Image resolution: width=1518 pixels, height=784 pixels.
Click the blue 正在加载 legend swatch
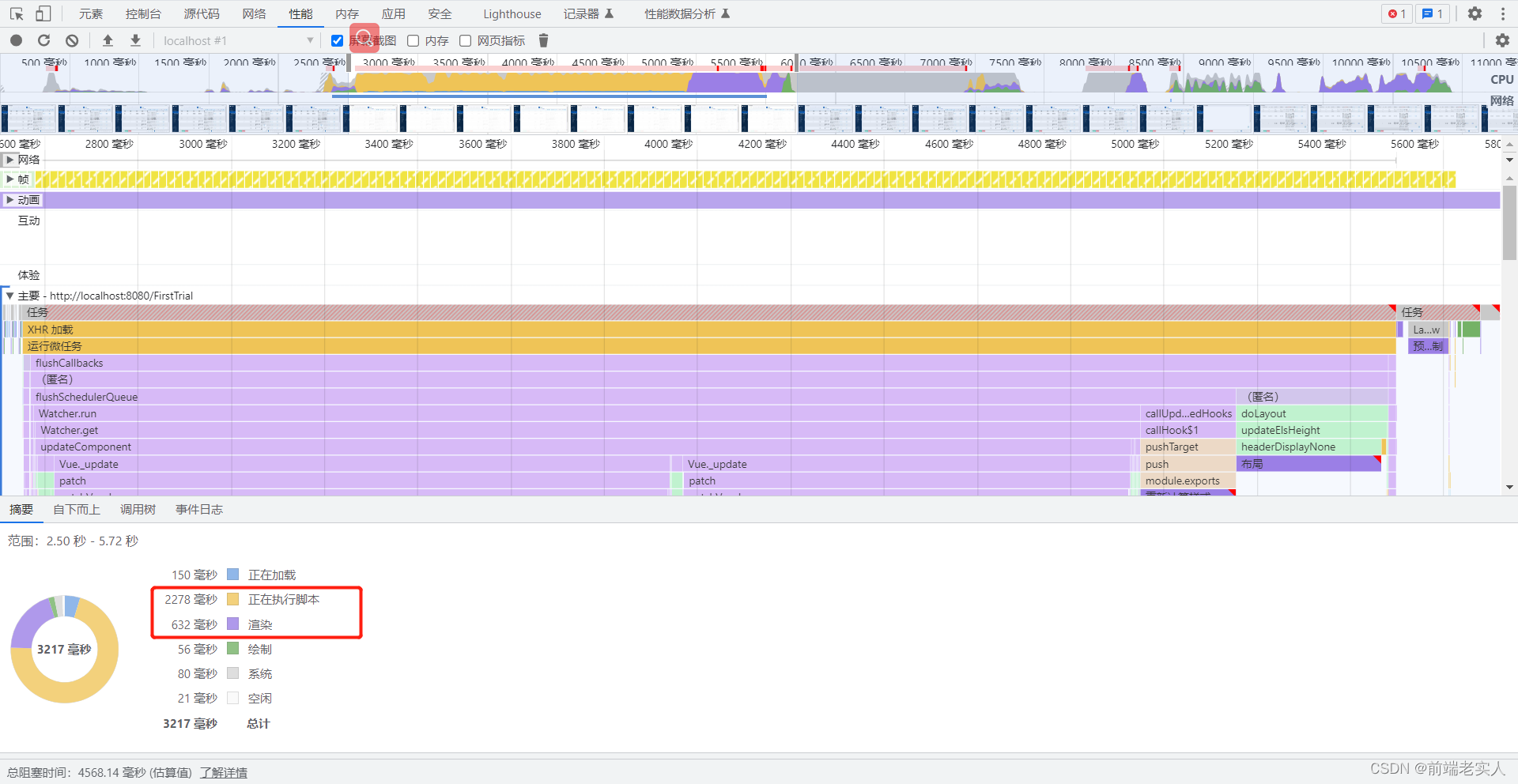(233, 575)
